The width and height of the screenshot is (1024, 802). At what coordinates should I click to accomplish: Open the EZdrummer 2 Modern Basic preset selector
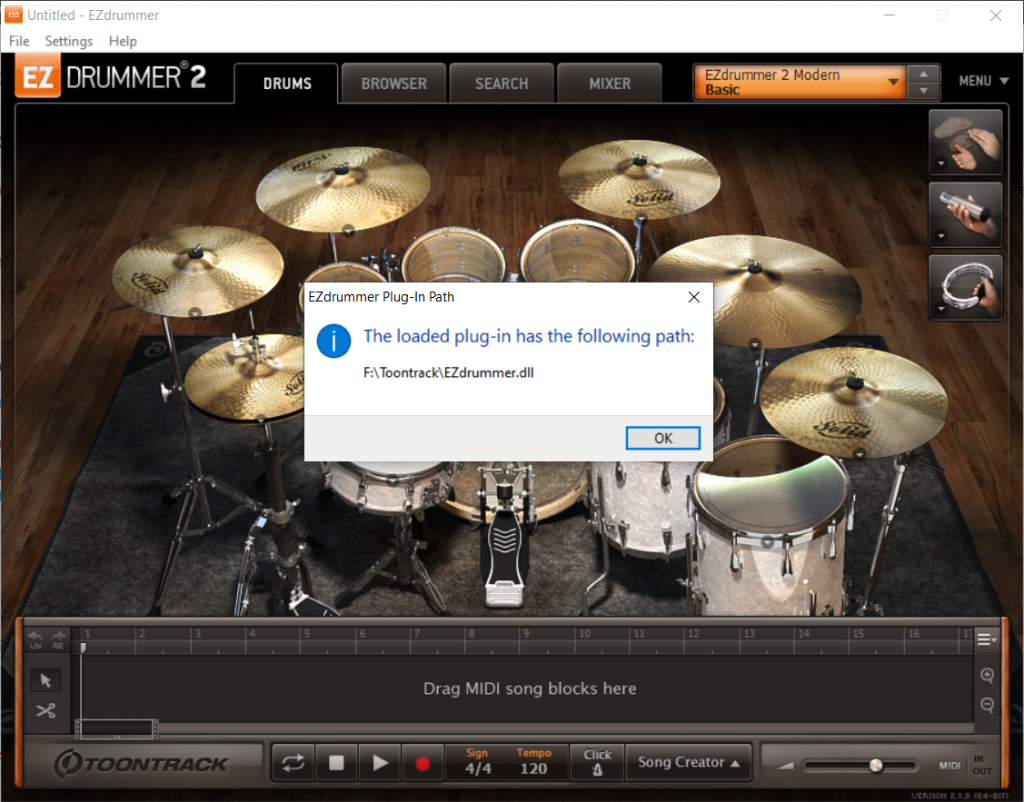(x=798, y=81)
